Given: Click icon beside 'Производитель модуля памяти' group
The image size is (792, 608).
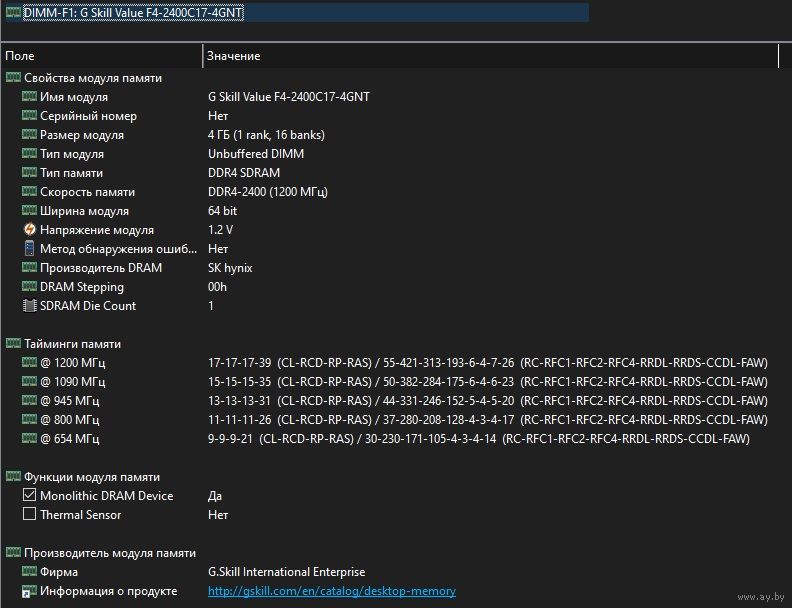Looking at the screenshot, I should click(x=13, y=552).
